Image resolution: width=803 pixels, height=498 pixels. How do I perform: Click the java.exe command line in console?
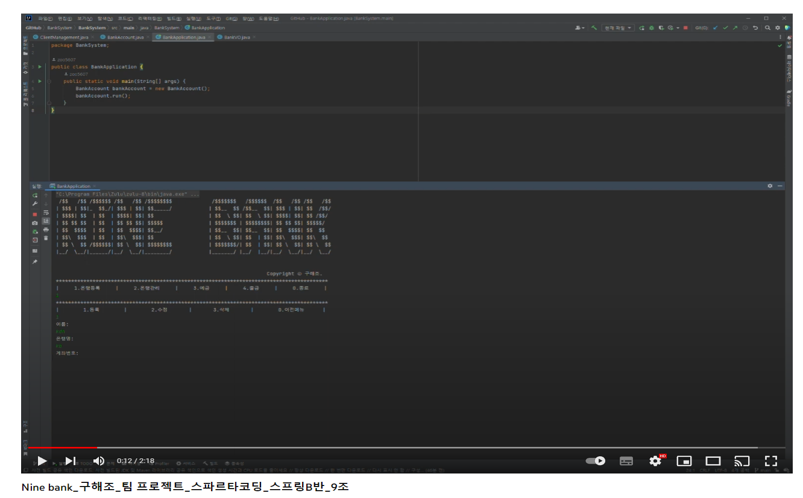click(x=128, y=194)
